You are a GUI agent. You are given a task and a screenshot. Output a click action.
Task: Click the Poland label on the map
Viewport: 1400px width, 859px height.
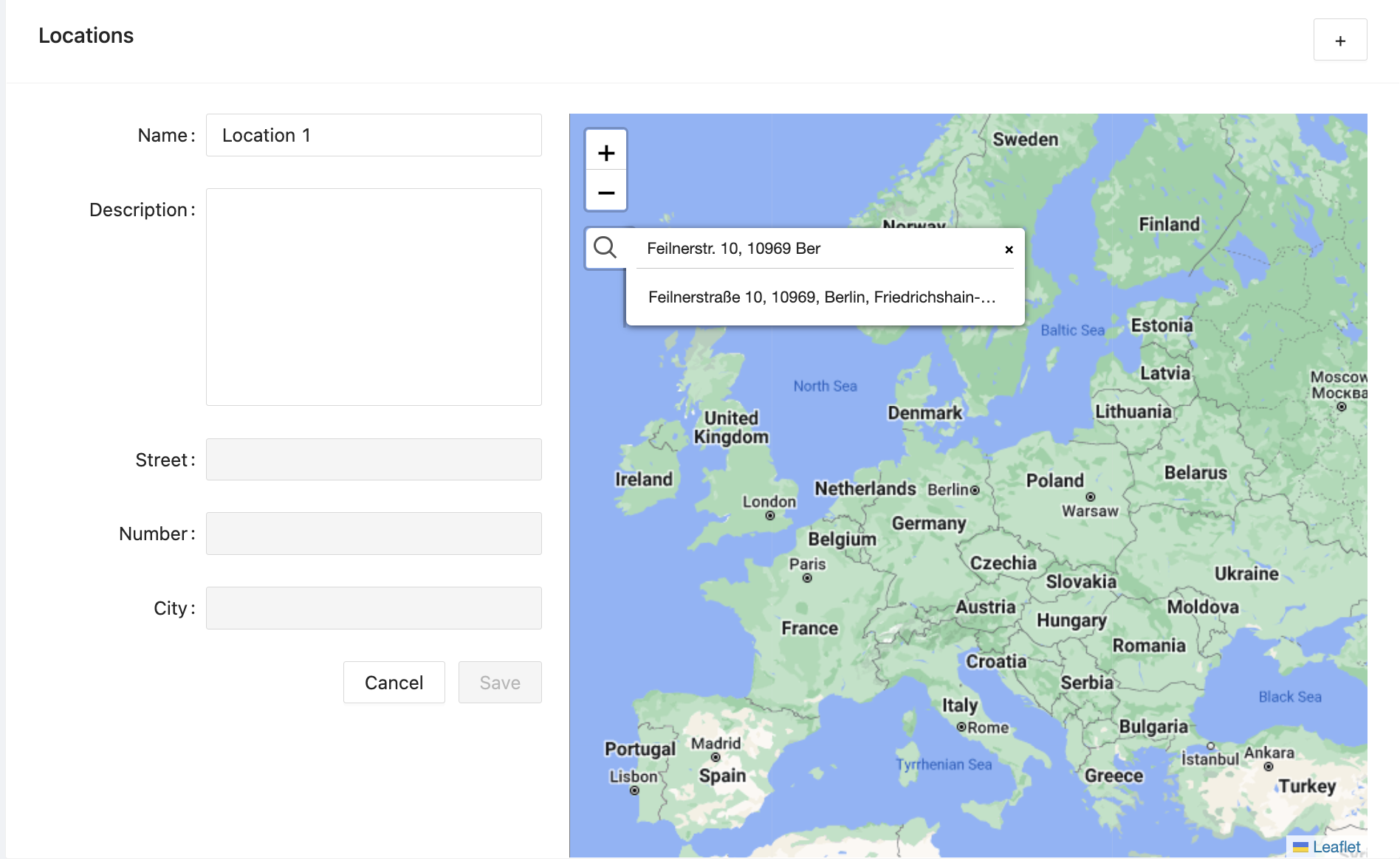(1055, 480)
